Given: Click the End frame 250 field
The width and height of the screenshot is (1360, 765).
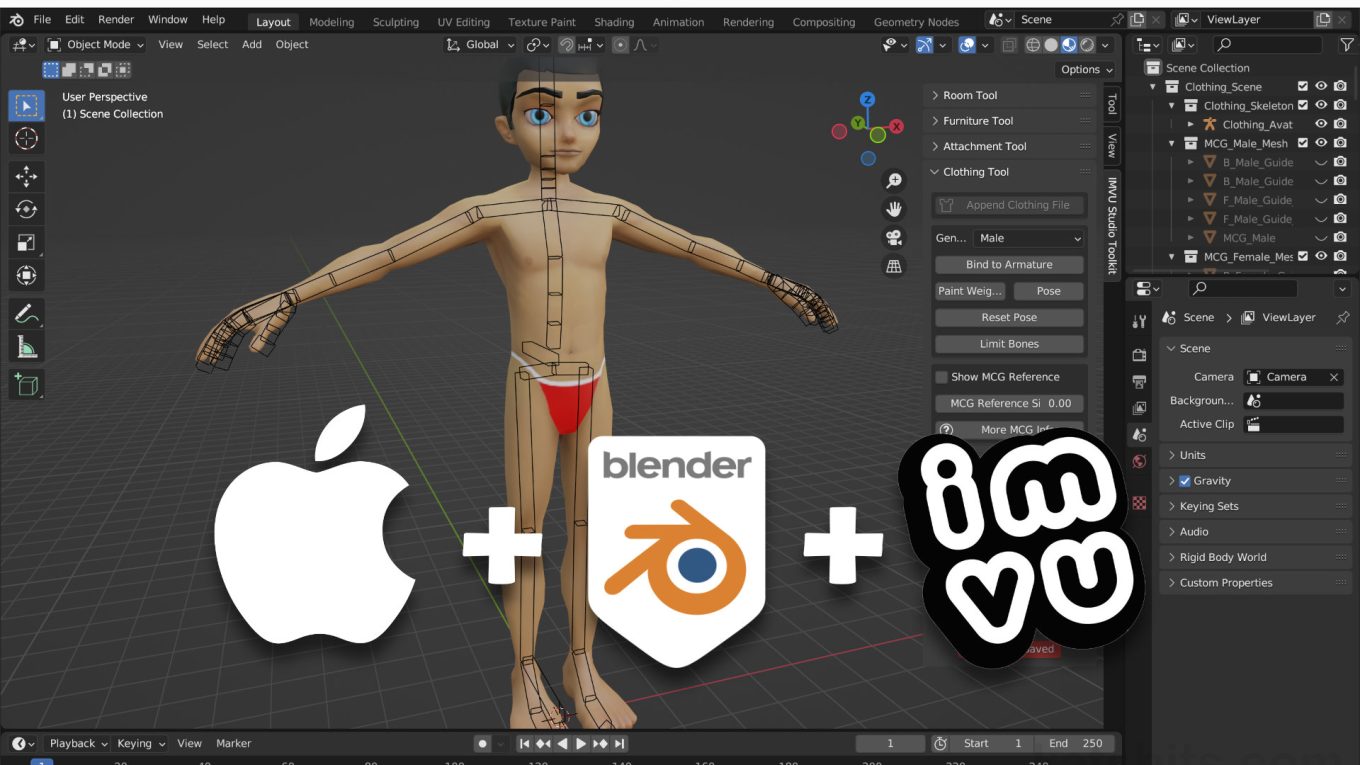Looking at the screenshot, I should pyautogui.click(x=1074, y=744).
